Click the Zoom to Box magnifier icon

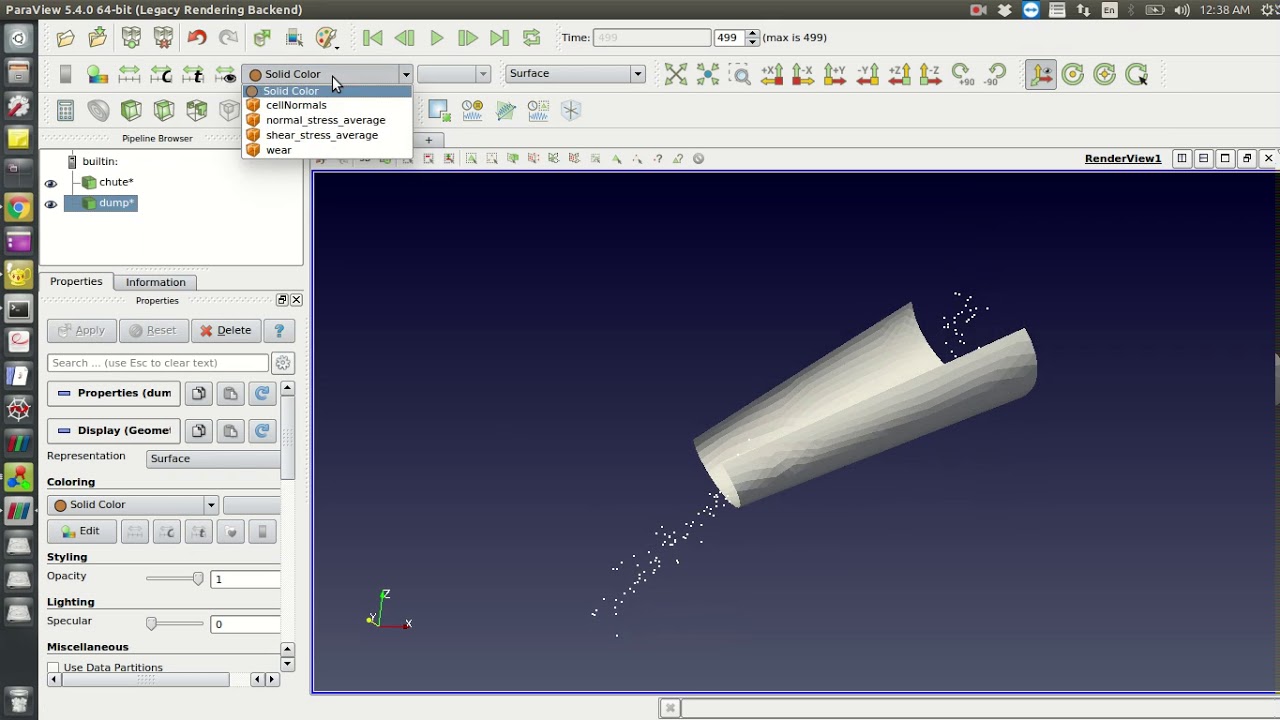pyautogui.click(x=740, y=74)
